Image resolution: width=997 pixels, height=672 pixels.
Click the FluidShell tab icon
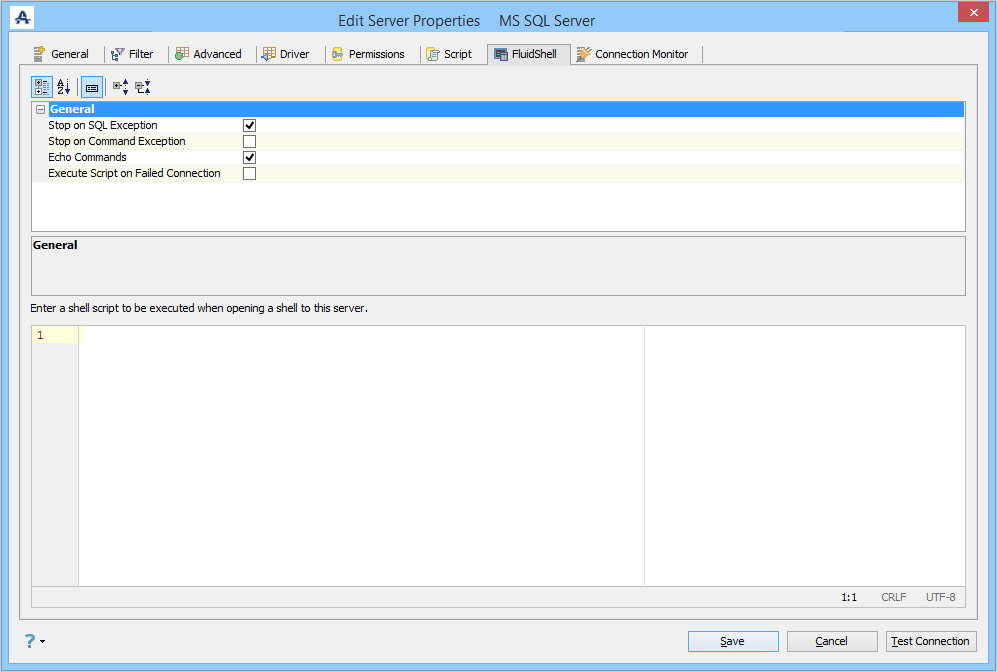[501, 55]
